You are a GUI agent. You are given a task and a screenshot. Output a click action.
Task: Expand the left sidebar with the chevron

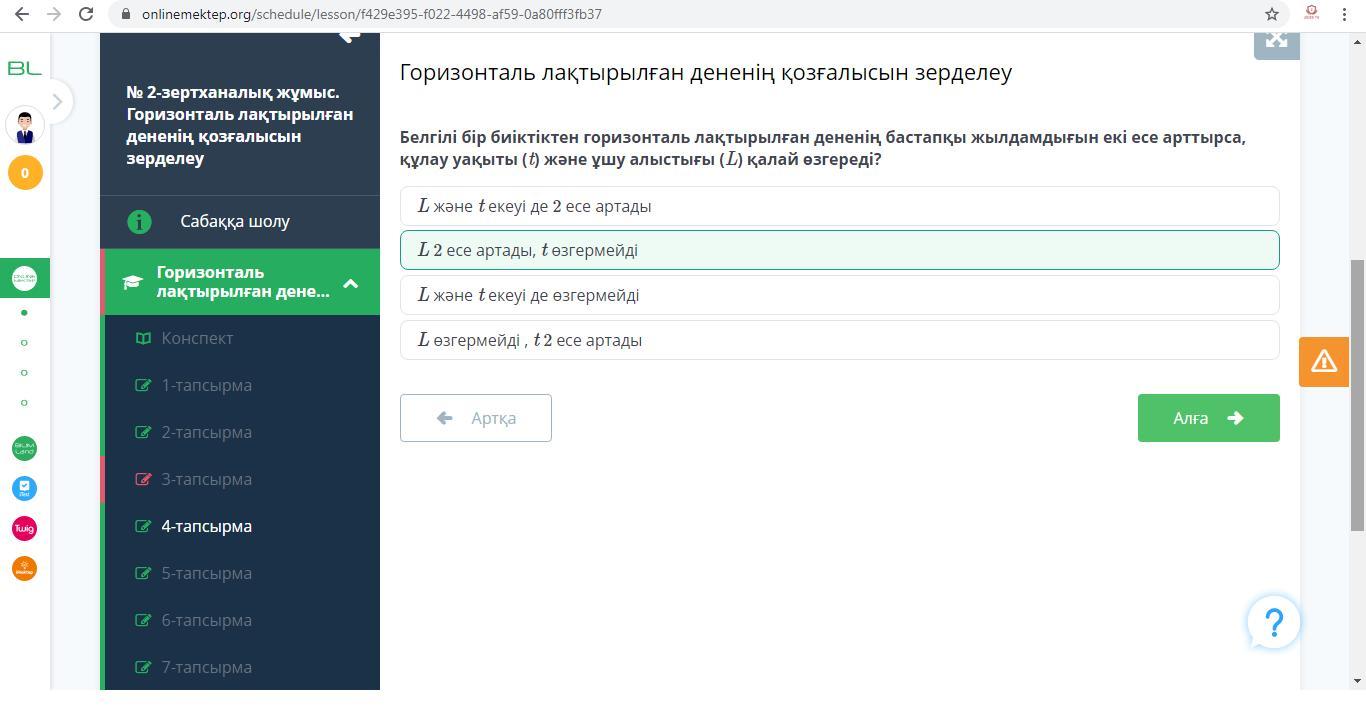coord(57,101)
